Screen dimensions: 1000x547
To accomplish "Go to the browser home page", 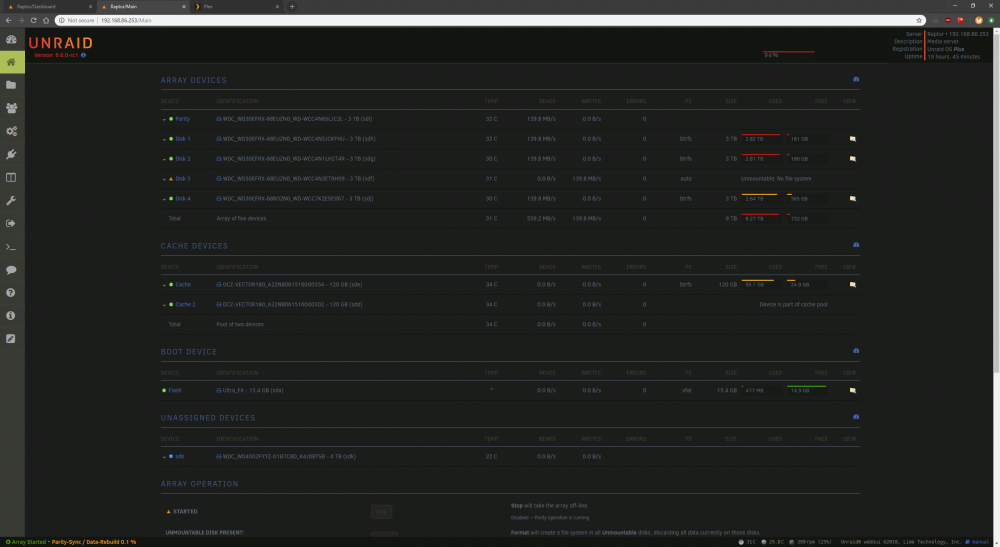I will (x=46, y=20).
